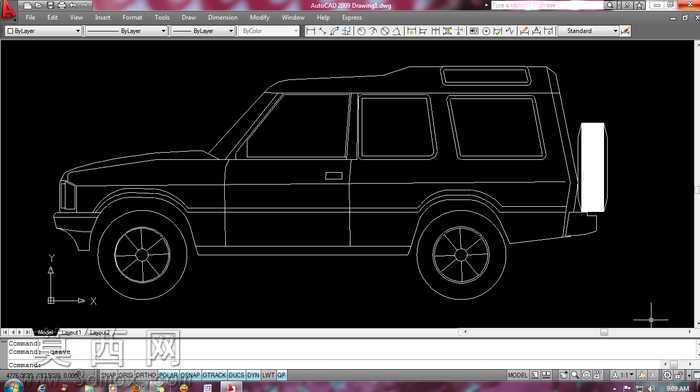Select the Aligned dimension tool

click(322, 31)
